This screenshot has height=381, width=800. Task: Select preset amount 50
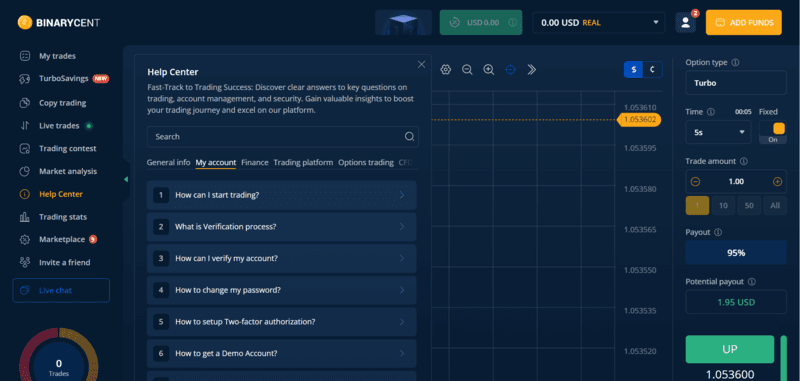tap(749, 206)
